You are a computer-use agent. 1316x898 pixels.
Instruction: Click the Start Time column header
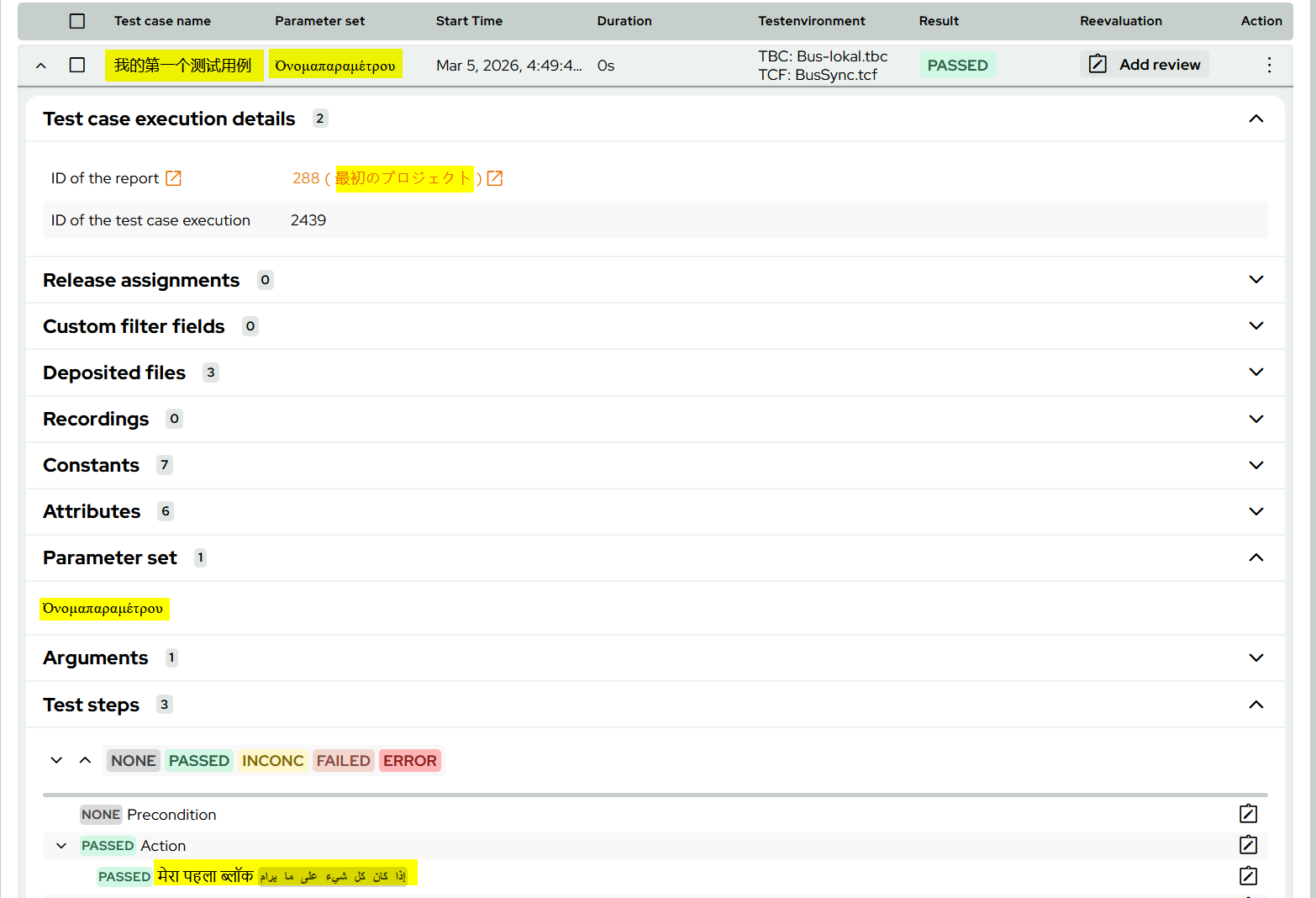(469, 21)
